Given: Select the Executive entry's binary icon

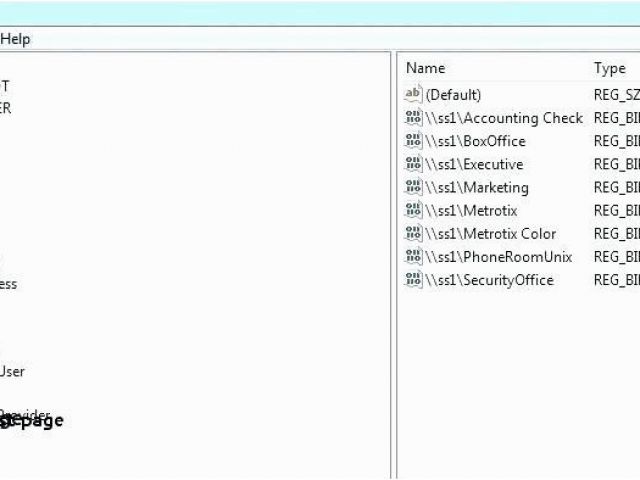Looking at the screenshot, I should [x=413, y=164].
